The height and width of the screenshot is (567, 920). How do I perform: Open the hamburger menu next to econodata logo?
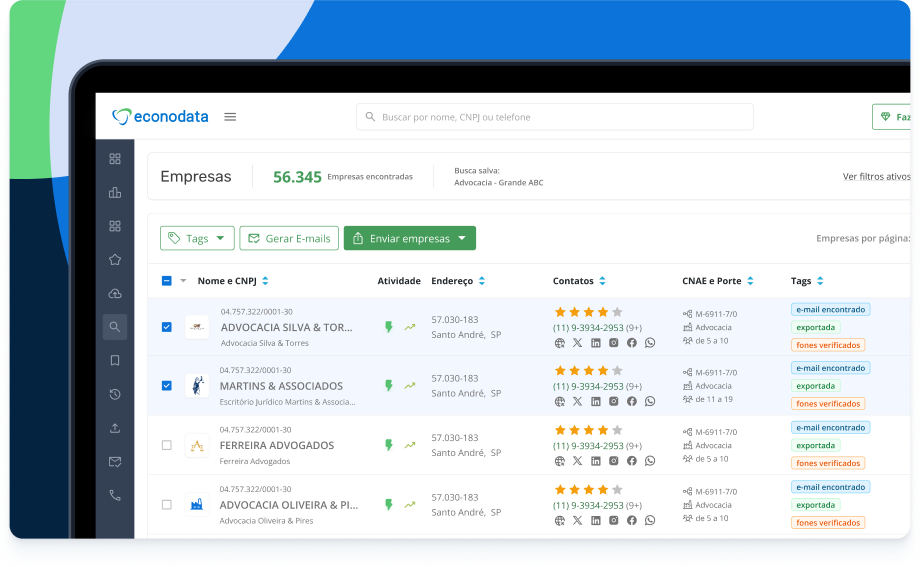tap(230, 117)
